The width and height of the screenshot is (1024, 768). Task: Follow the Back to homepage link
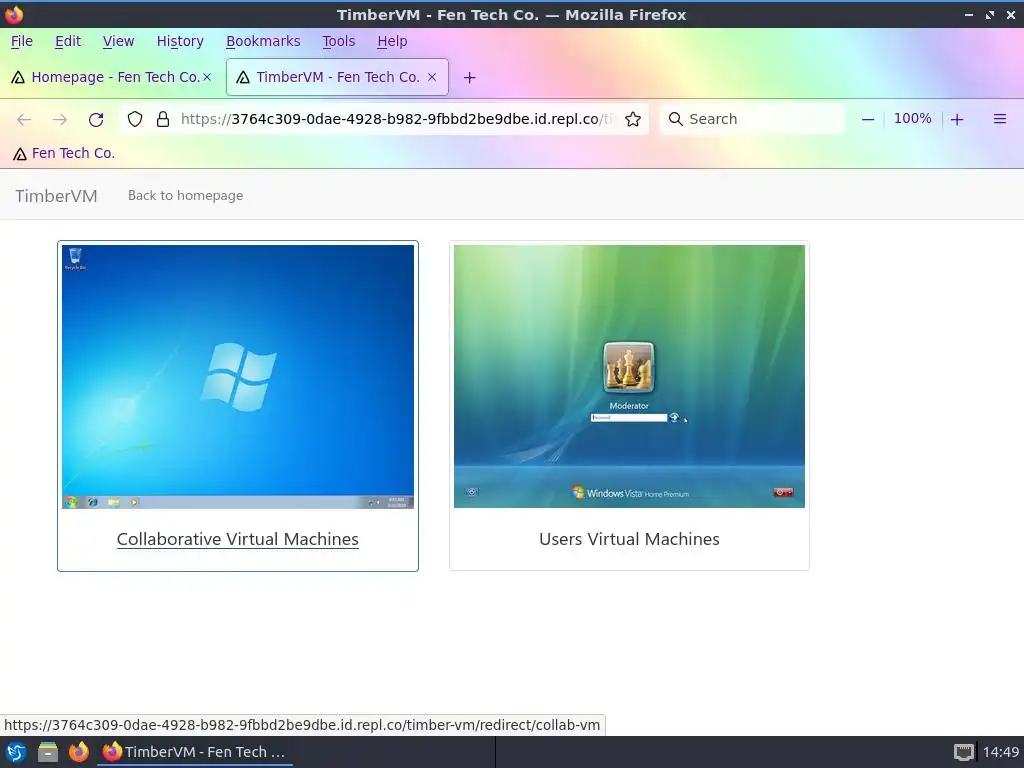coord(185,195)
